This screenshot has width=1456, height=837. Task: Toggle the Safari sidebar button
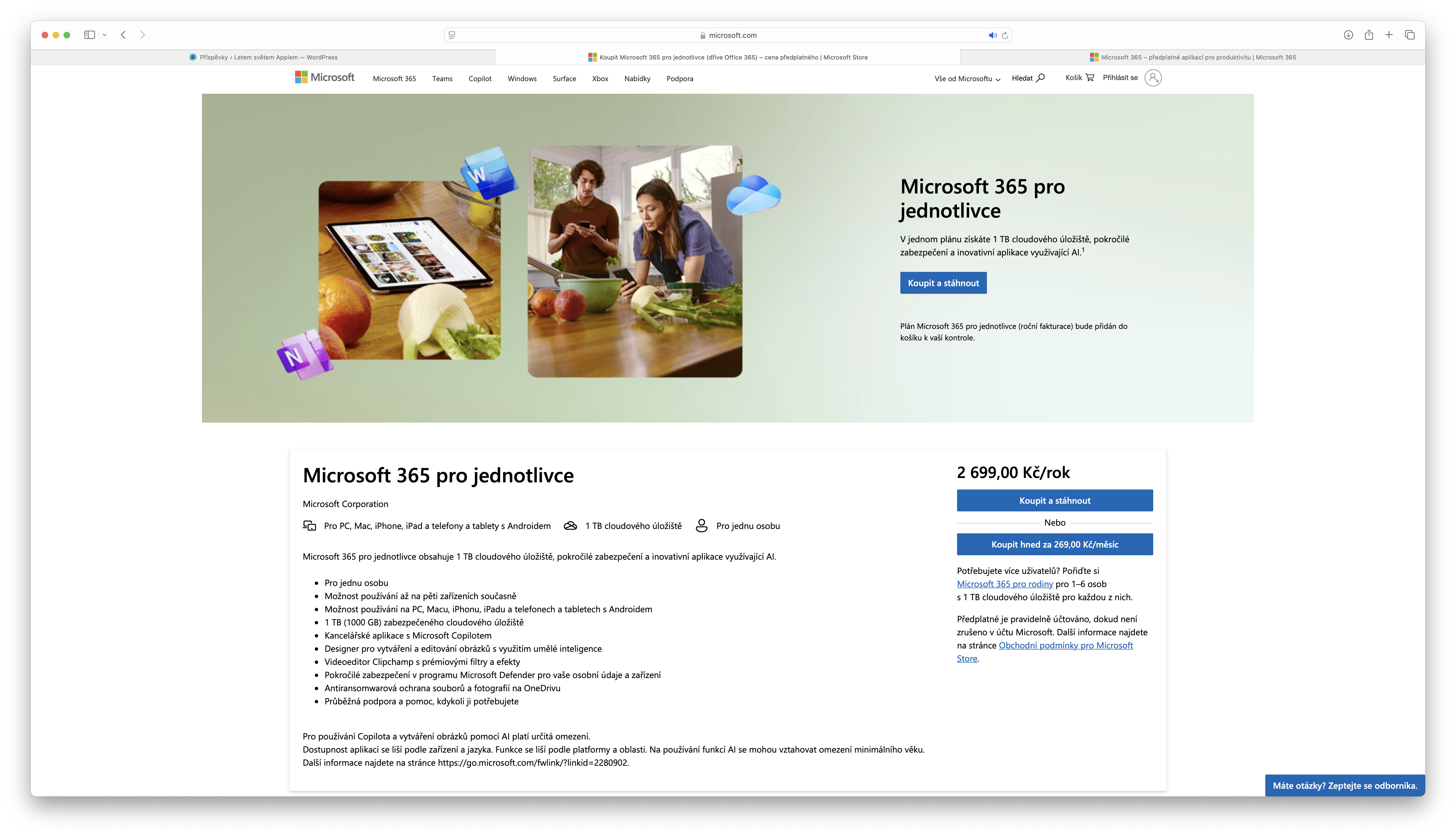(x=90, y=35)
